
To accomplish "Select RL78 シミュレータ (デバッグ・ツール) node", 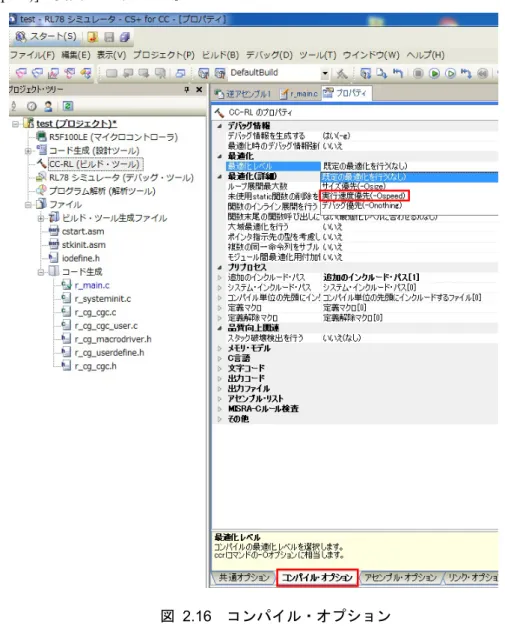I will 121,178.
